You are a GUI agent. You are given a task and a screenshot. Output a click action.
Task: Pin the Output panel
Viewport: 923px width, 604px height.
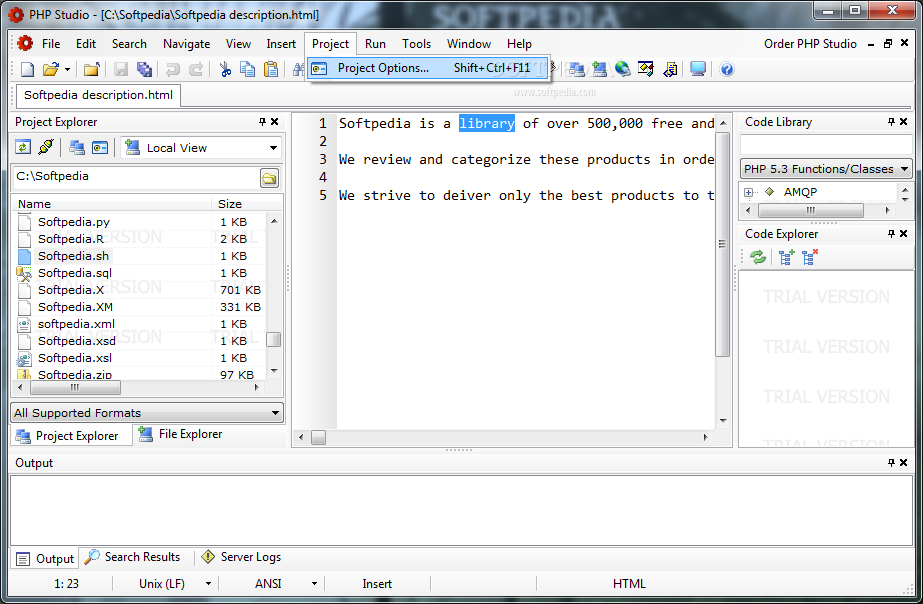tap(891, 463)
